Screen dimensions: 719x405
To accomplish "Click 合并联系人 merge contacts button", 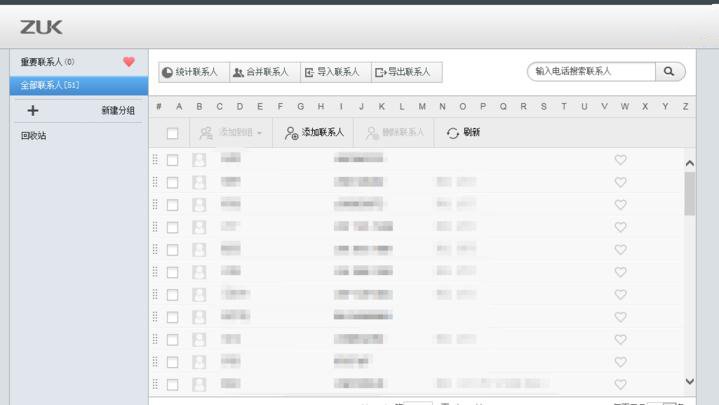I will (x=265, y=72).
